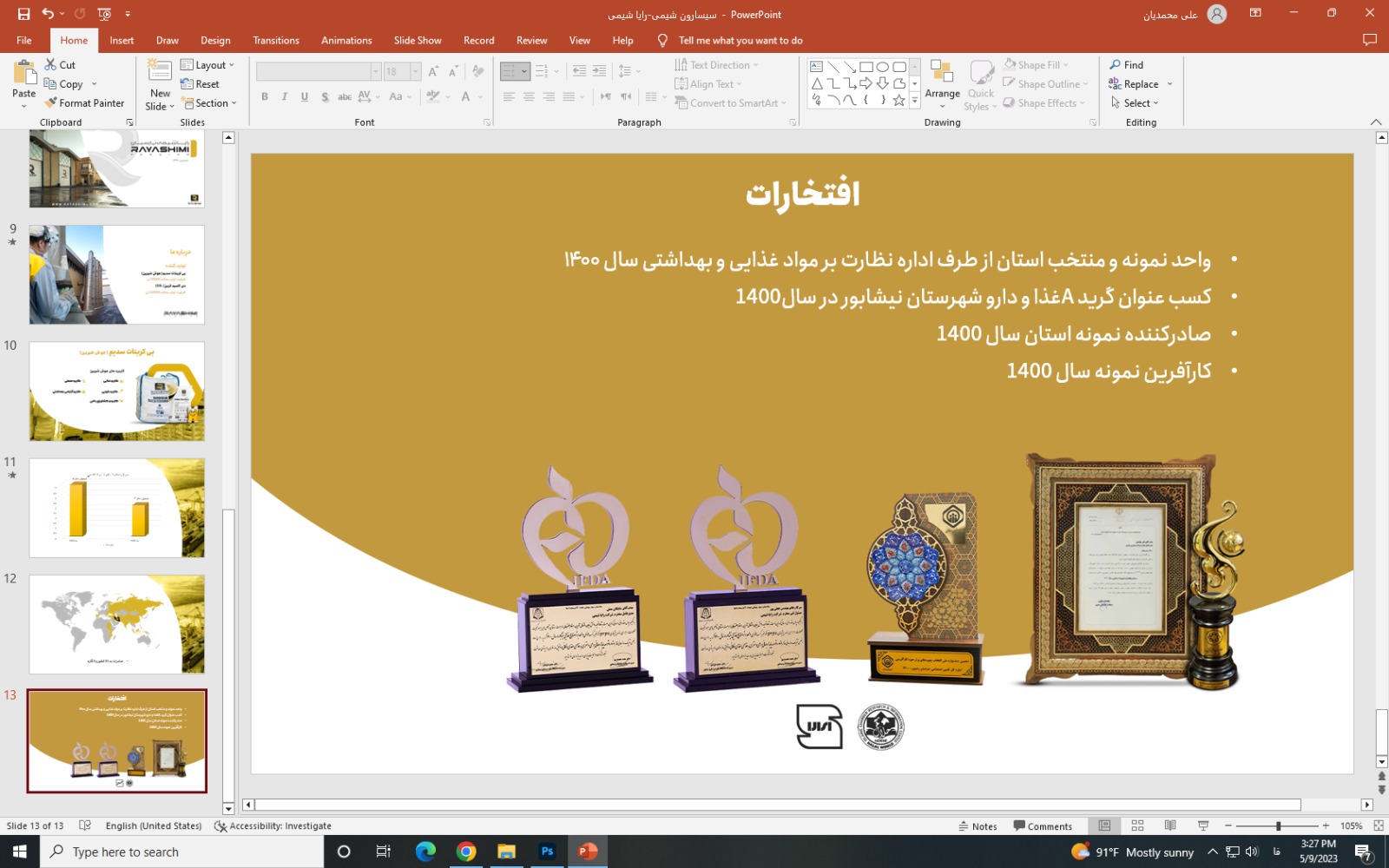
Task: Open Reading View from status bar
Action: click(1170, 825)
